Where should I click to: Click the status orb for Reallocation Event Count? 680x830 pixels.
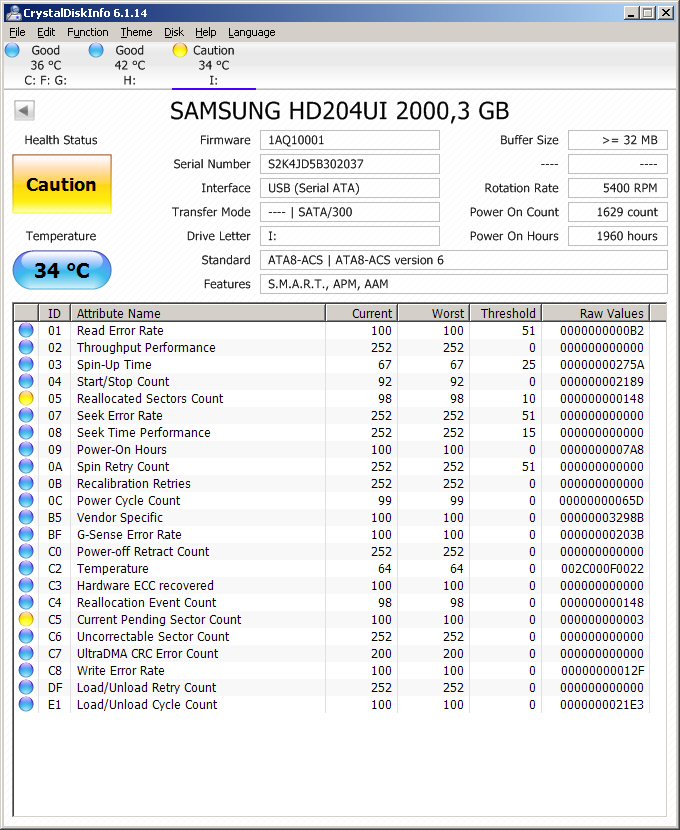tap(26, 602)
